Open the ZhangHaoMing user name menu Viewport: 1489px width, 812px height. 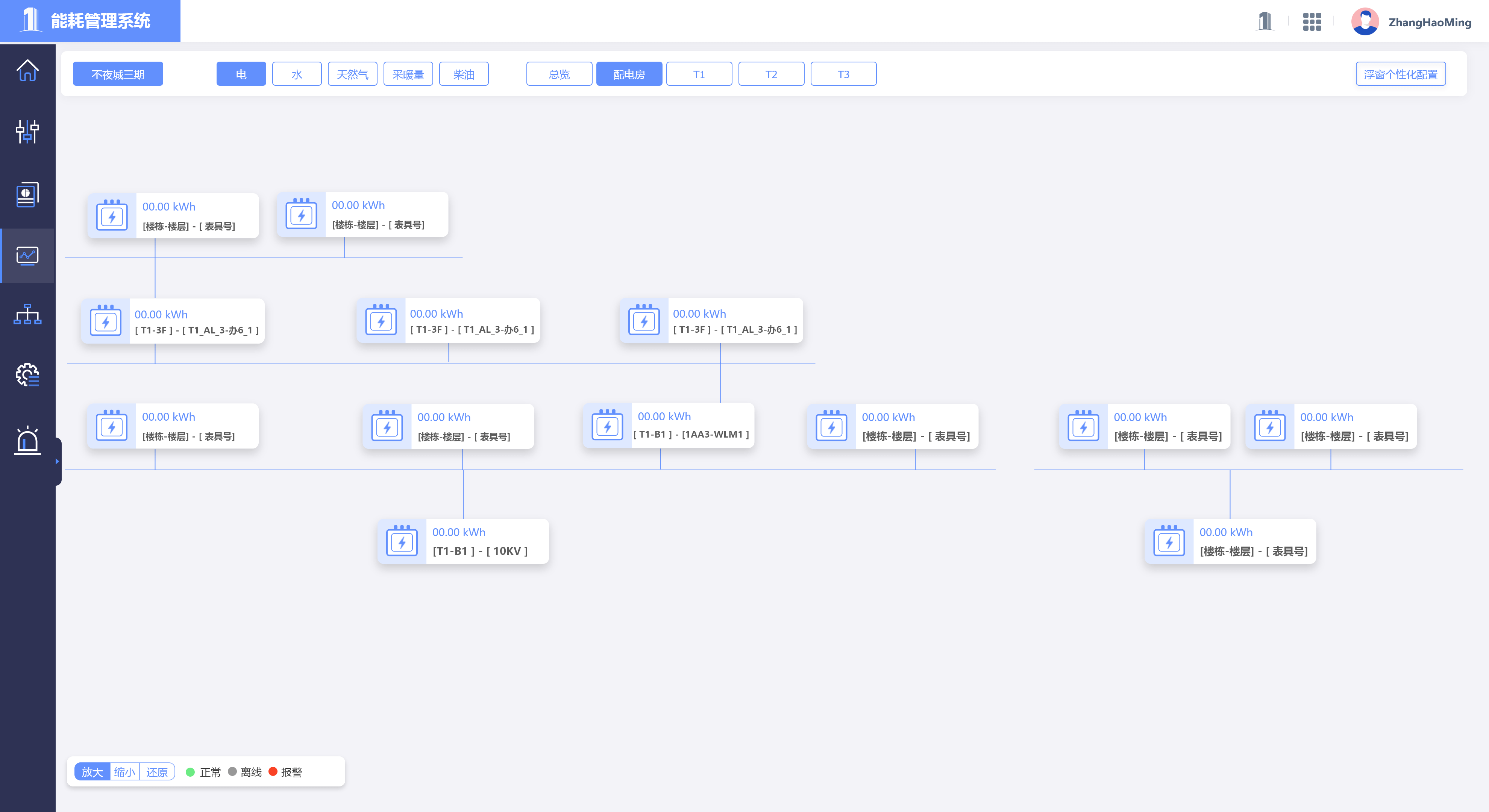(1430, 23)
